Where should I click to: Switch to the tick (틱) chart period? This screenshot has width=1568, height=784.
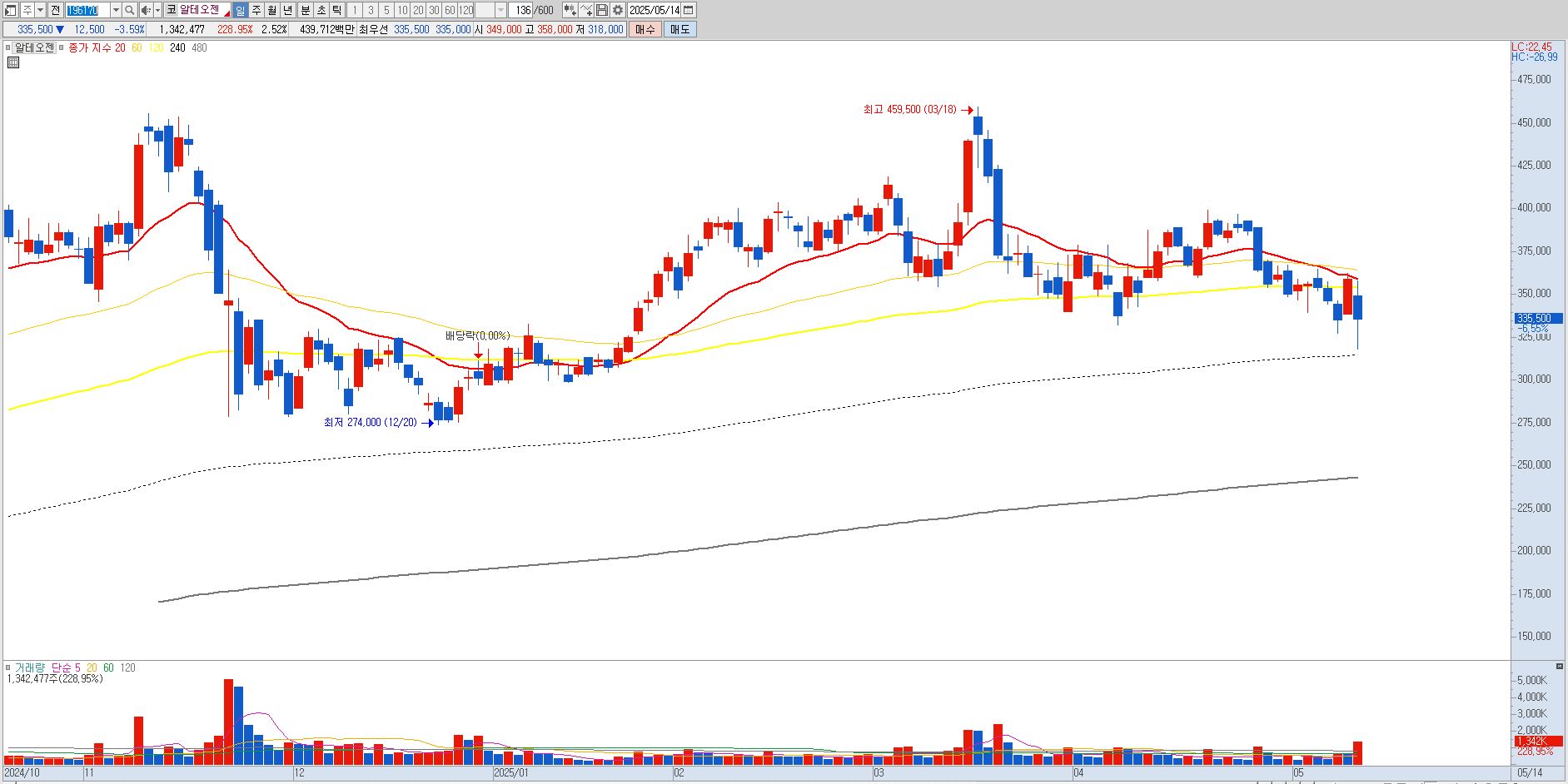[x=336, y=10]
